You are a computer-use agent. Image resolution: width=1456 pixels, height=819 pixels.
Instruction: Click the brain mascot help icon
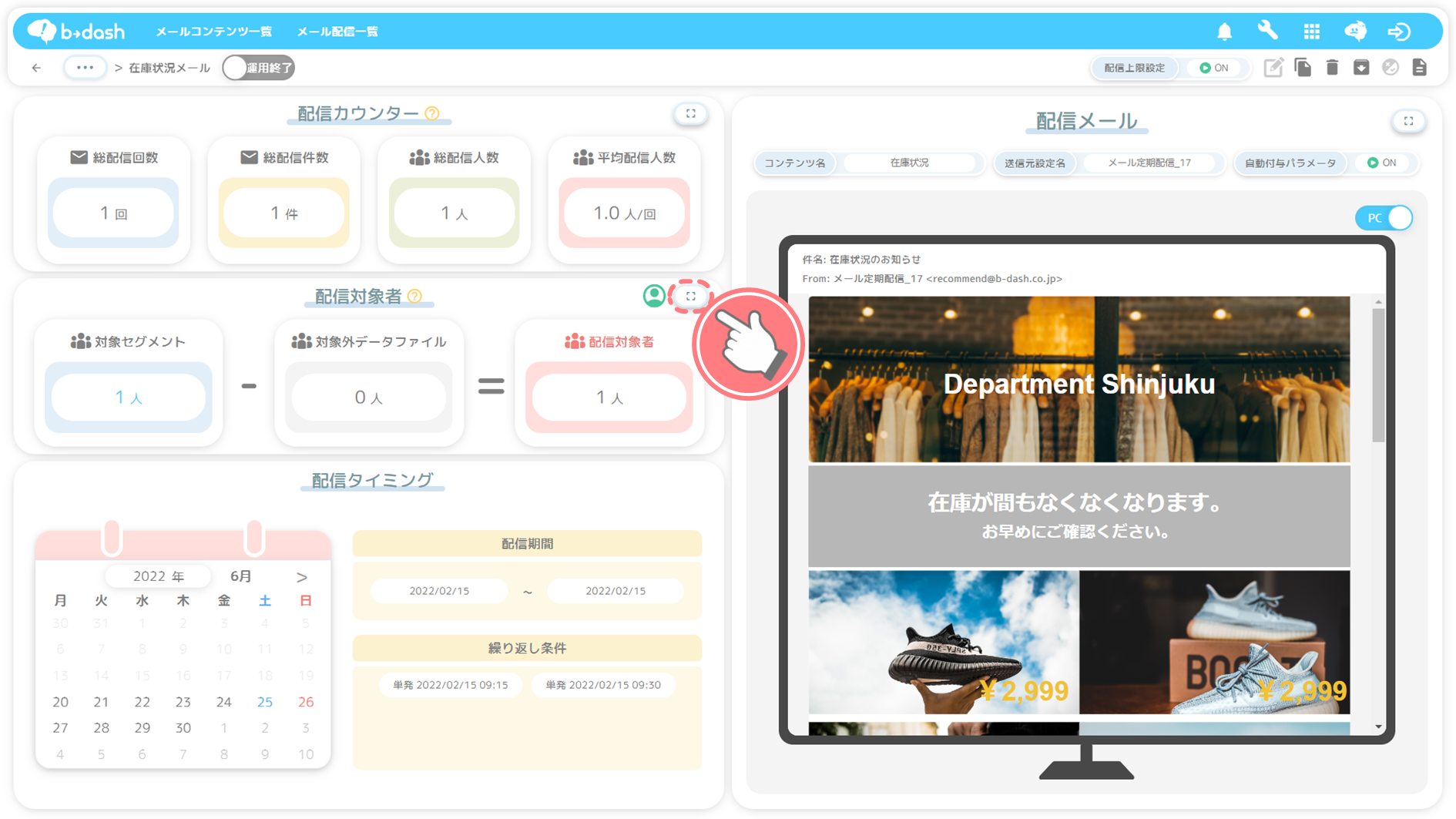click(x=1355, y=31)
